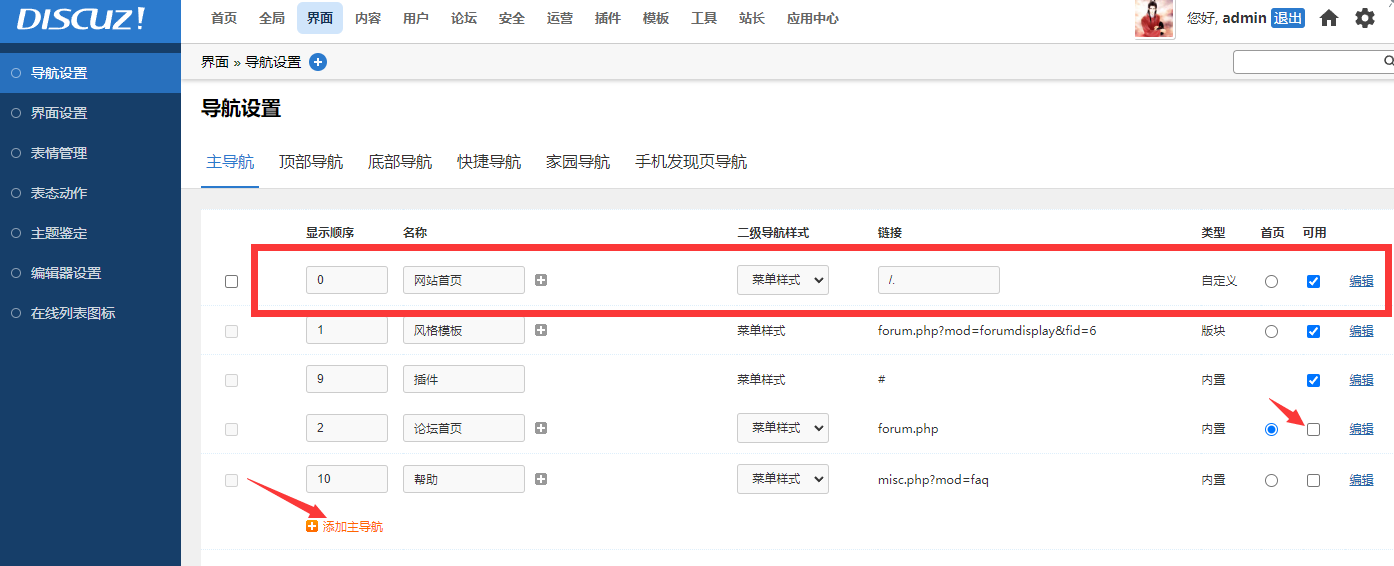This screenshot has height=566, width=1394.
Task: Click the plus icon beside 帮助
Action: tap(541, 479)
